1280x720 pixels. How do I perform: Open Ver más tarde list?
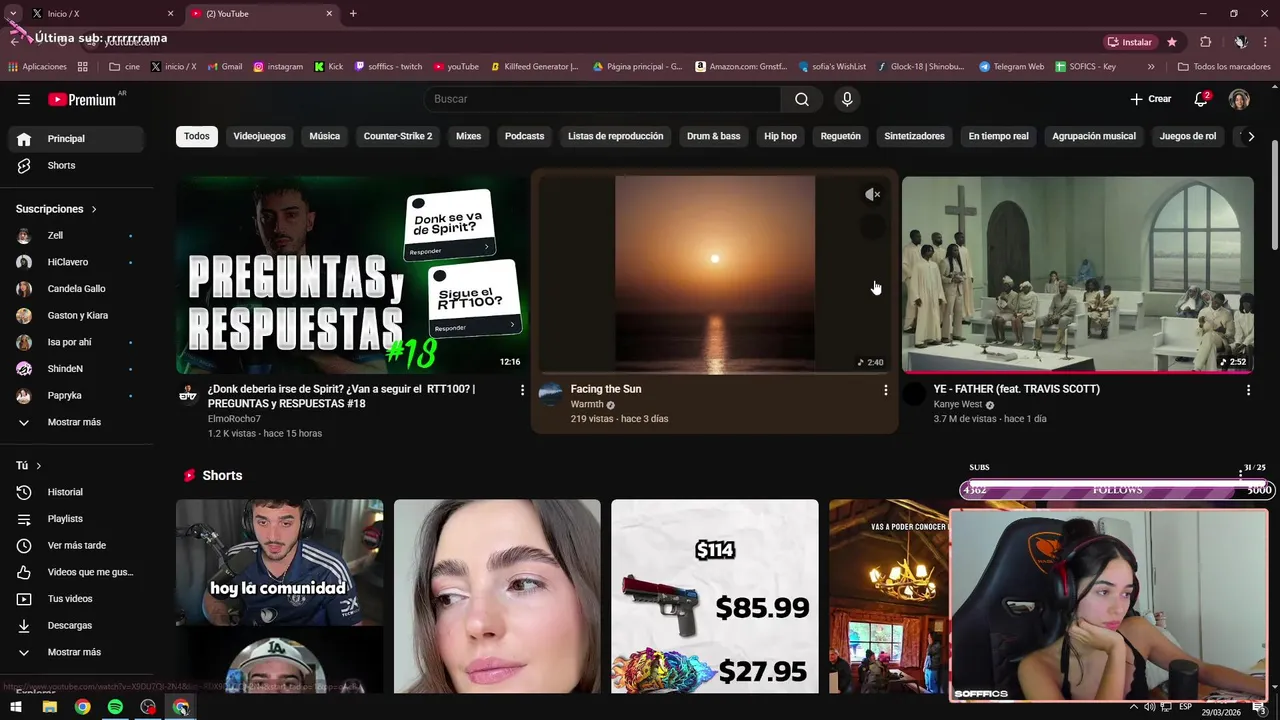point(76,545)
